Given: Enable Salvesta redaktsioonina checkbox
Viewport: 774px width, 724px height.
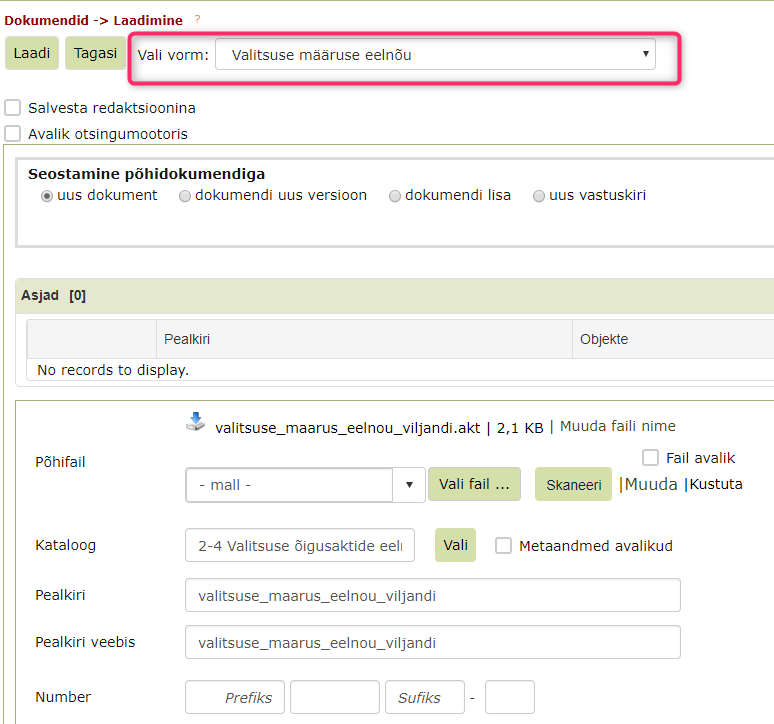Looking at the screenshot, I should pyautogui.click(x=13, y=108).
